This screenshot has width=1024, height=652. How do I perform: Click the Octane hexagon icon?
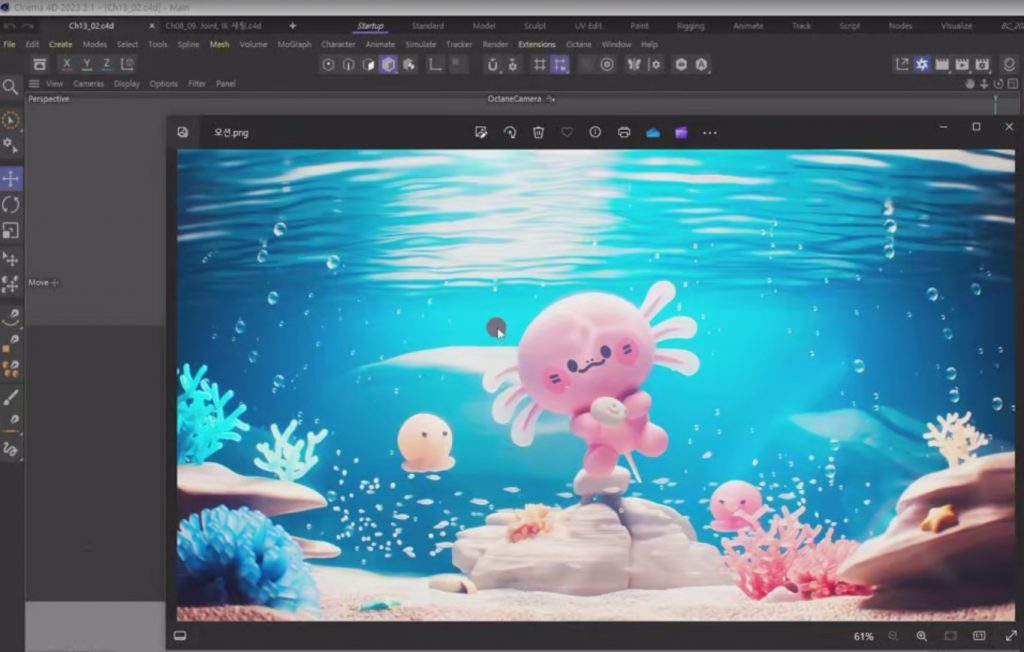point(681,65)
